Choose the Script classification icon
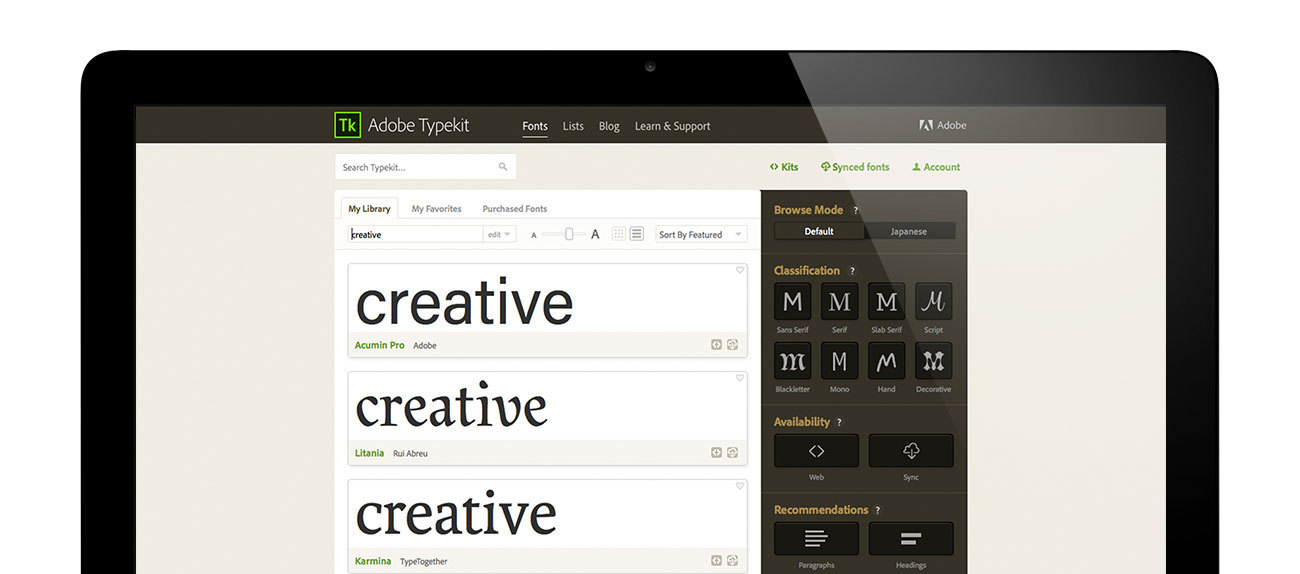The width and height of the screenshot is (1300, 574). 933,301
